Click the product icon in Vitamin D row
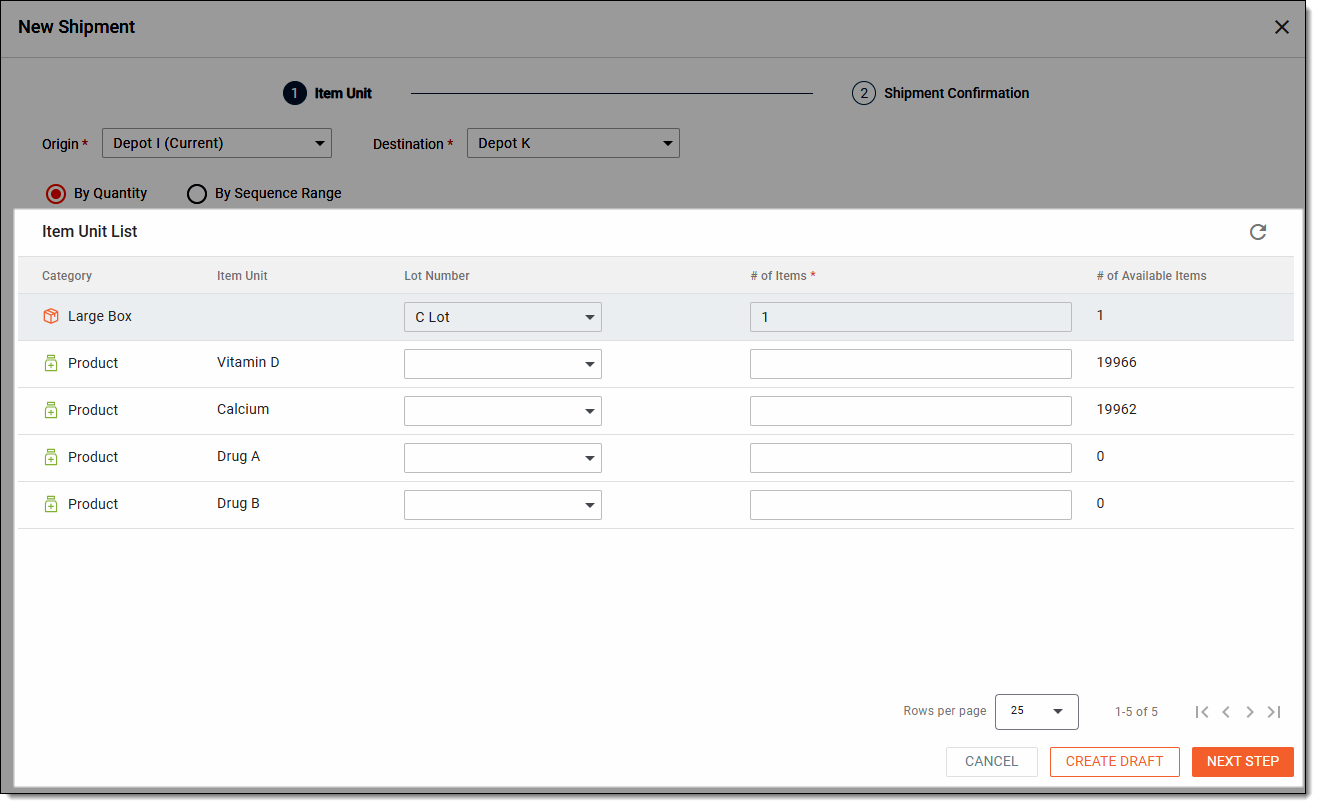 pyautogui.click(x=51, y=363)
